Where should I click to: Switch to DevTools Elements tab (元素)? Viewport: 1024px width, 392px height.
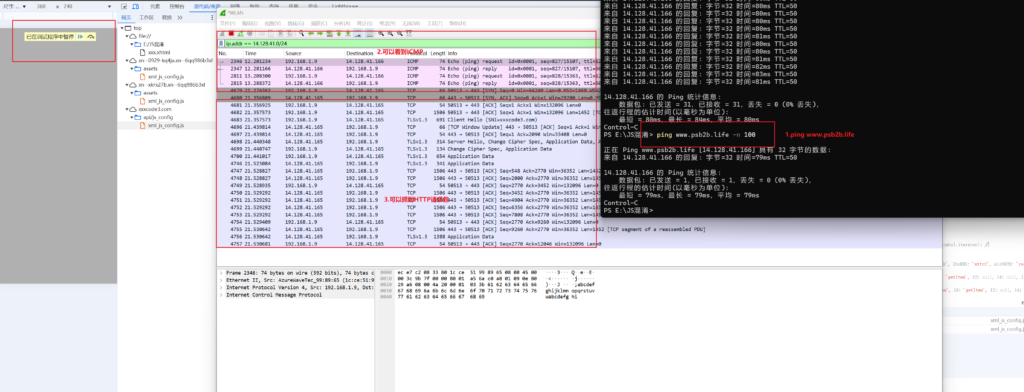pos(155,7)
